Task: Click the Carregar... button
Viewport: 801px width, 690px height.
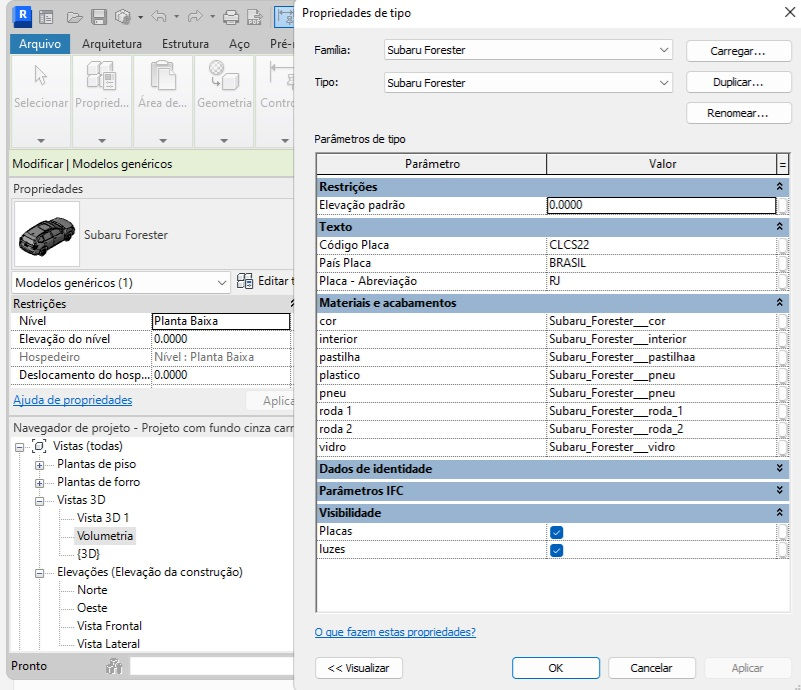Action: tap(738, 51)
